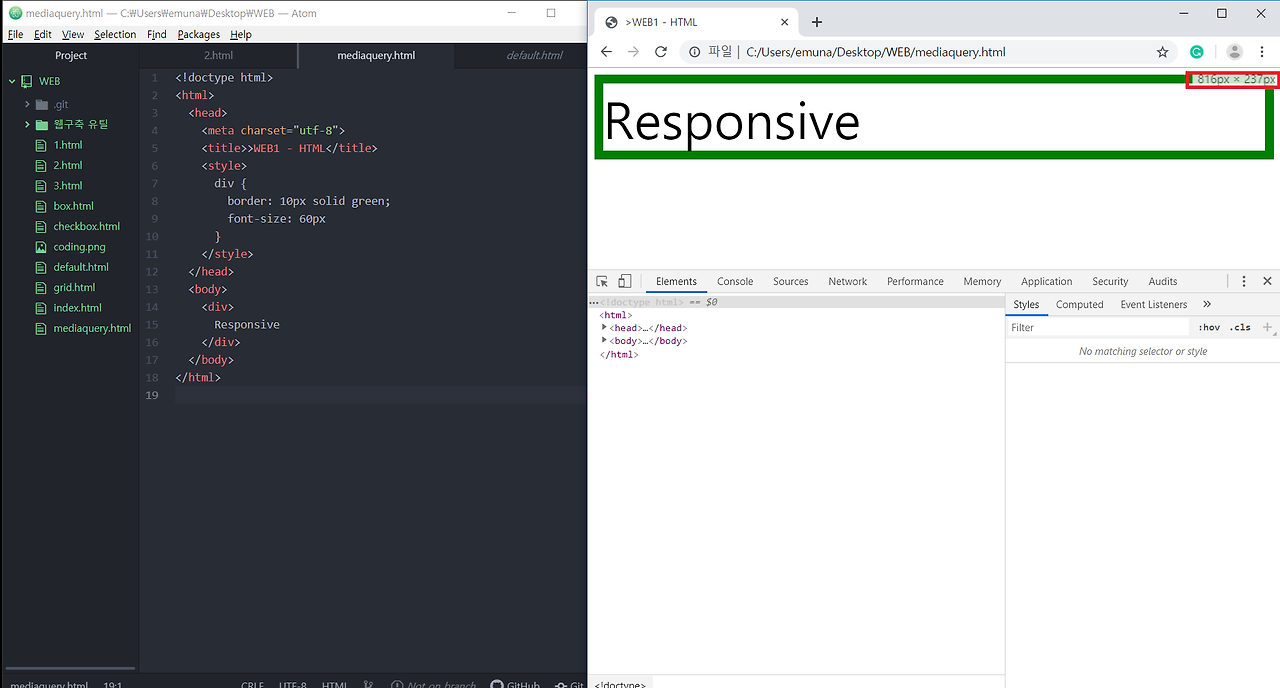Image resolution: width=1280 pixels, height=688 pixels.
Task: Open the Find menu in Atom
Action: coord(157,34)
